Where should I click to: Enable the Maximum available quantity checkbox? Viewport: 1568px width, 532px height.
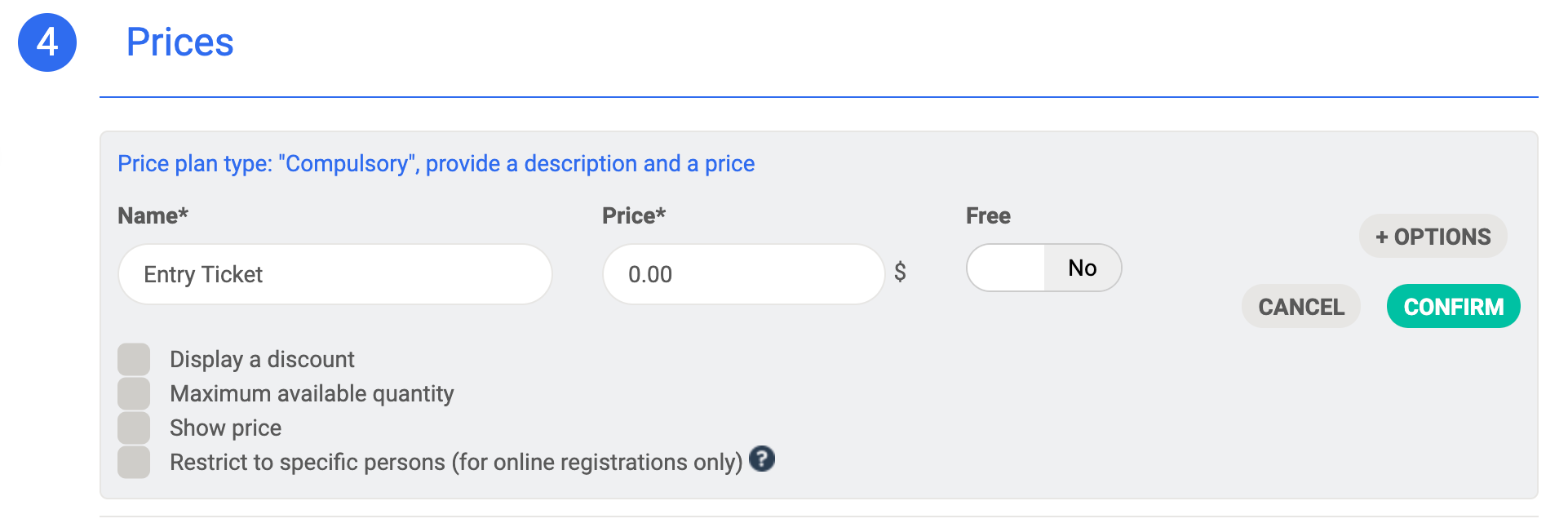tap(134, 393)
